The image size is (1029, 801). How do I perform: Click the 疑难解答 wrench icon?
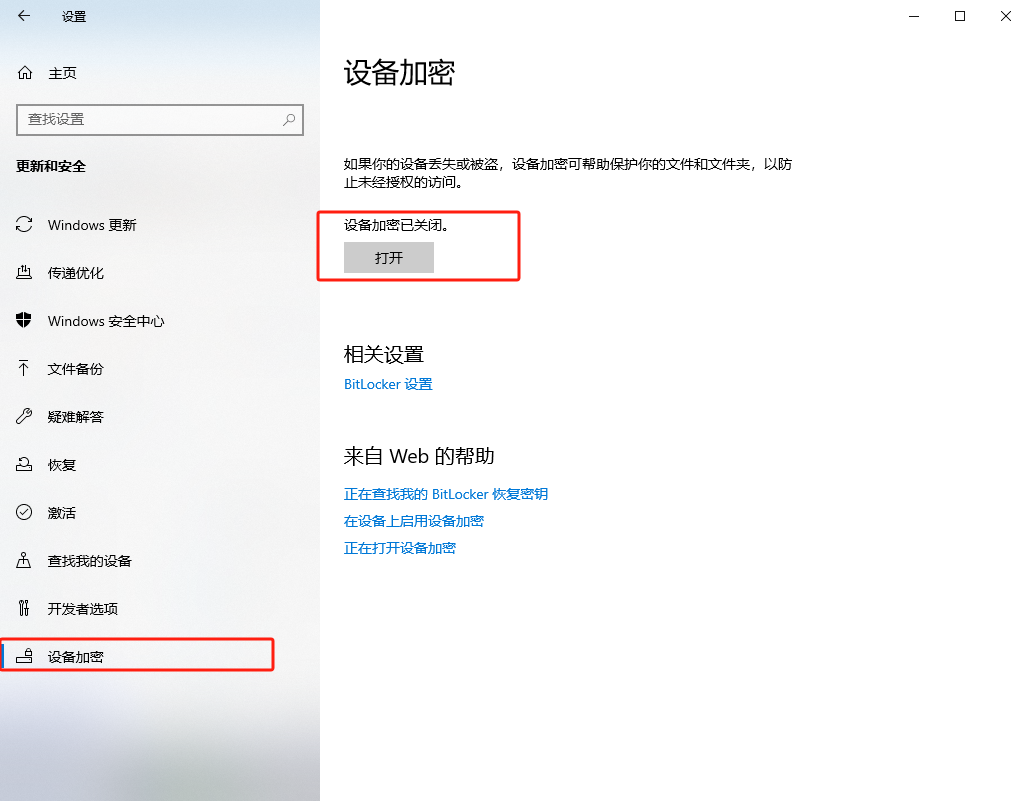click(x=24, y=416)
